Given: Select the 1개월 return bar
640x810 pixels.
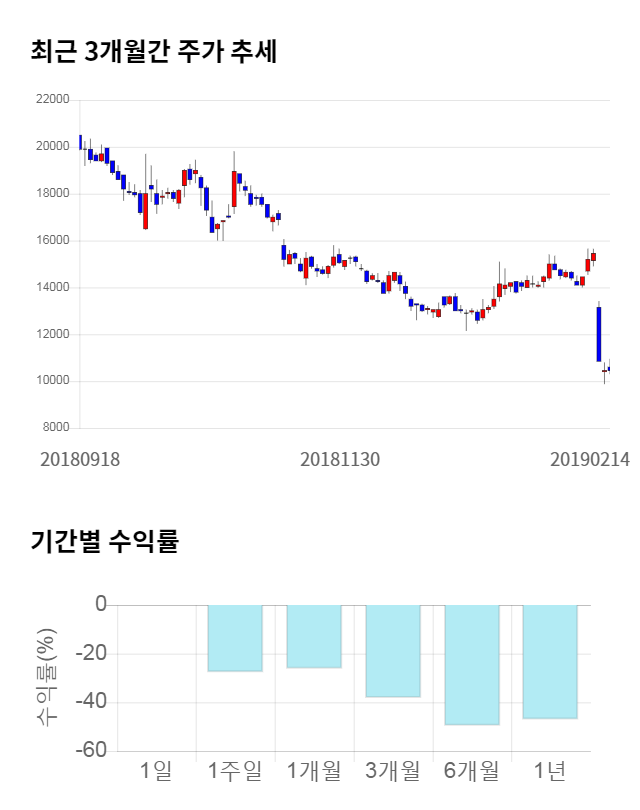Looking at the screenshot, I should click(314, 636).
